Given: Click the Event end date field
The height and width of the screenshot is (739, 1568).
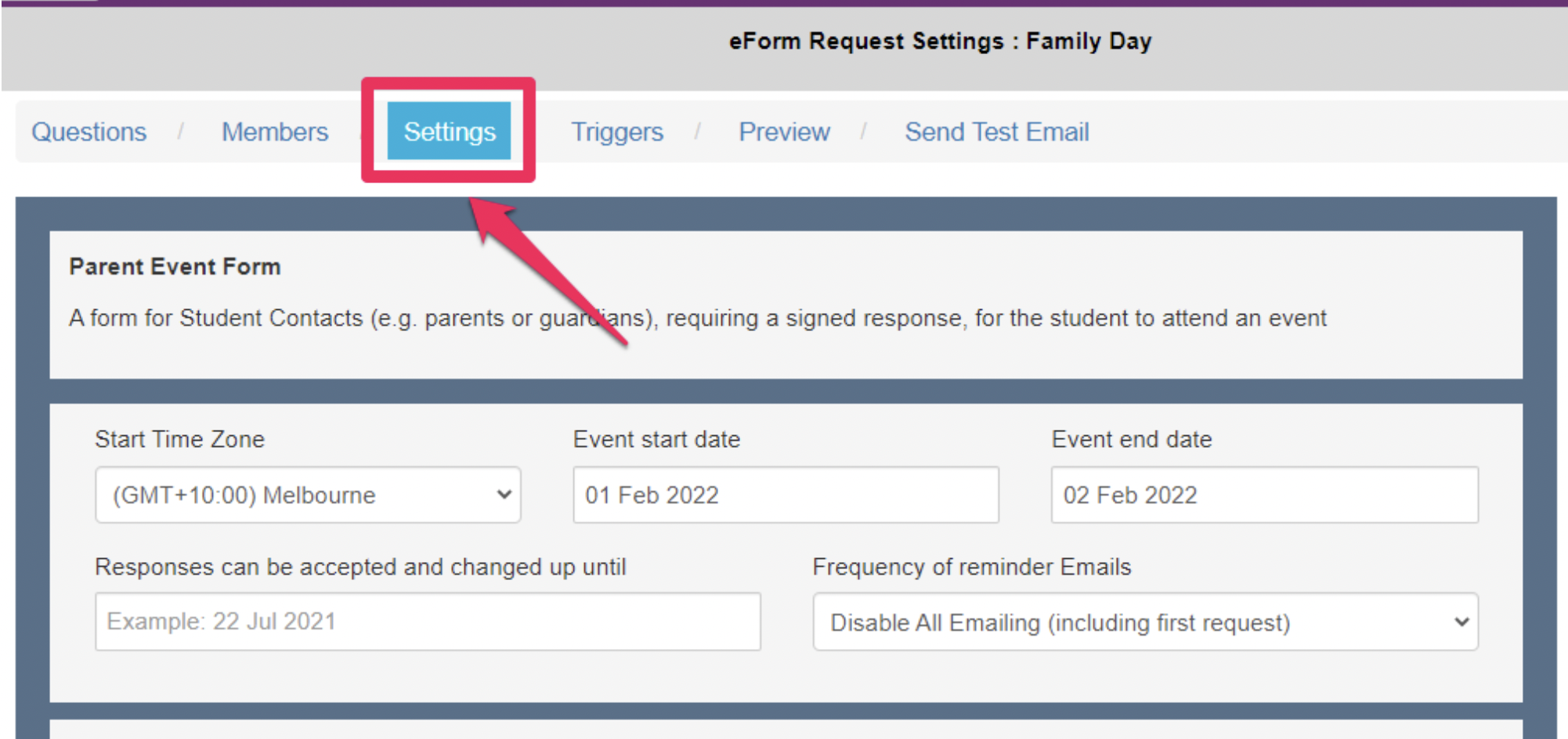Looking at the screenshot, I should coord(1264,495).
